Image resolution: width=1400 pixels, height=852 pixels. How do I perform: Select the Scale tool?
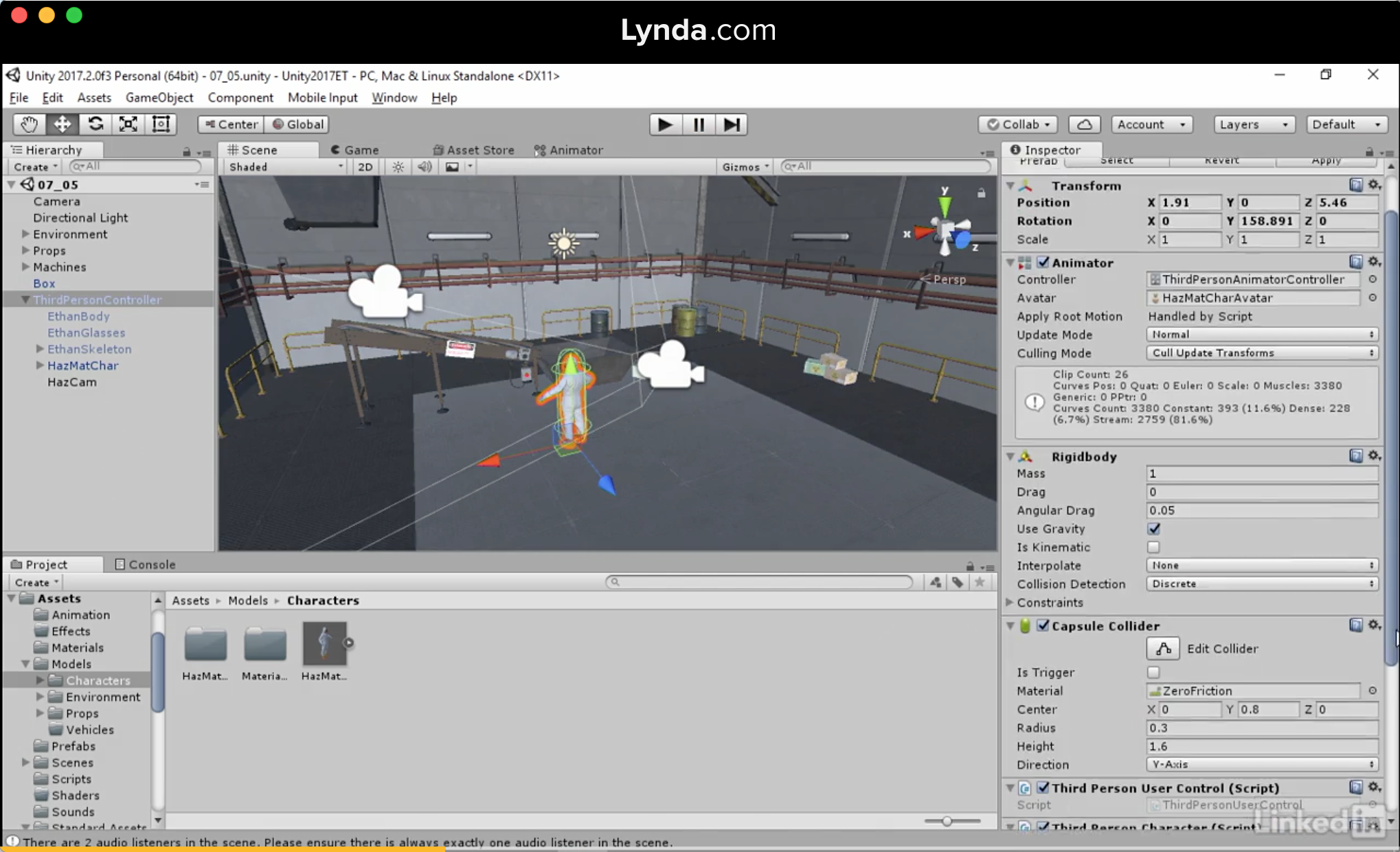click(128, 124)
